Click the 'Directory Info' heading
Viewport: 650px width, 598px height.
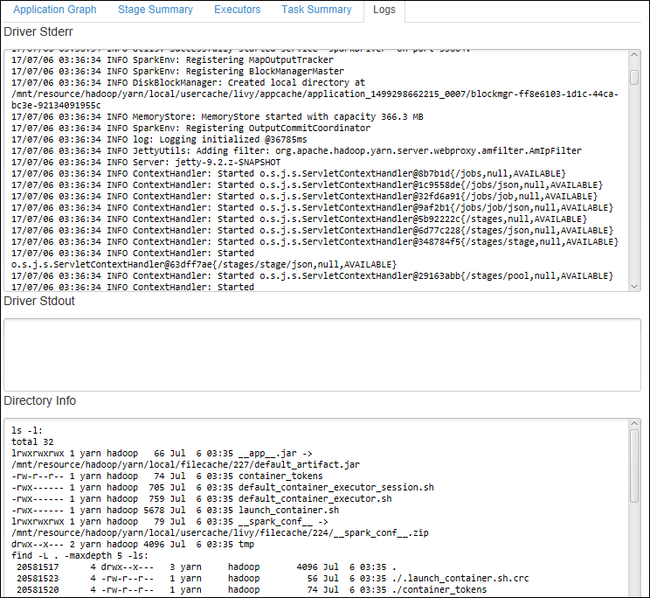pos(40,401)
